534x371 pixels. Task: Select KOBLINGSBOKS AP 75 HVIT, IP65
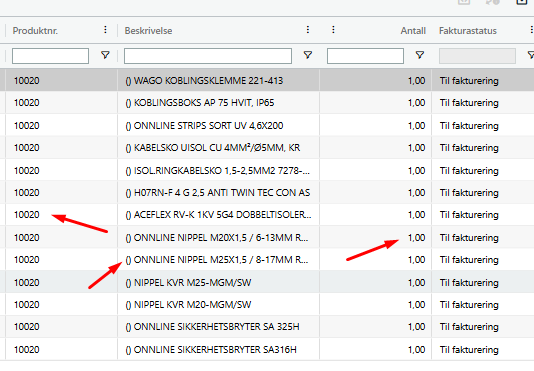point(204,103)
